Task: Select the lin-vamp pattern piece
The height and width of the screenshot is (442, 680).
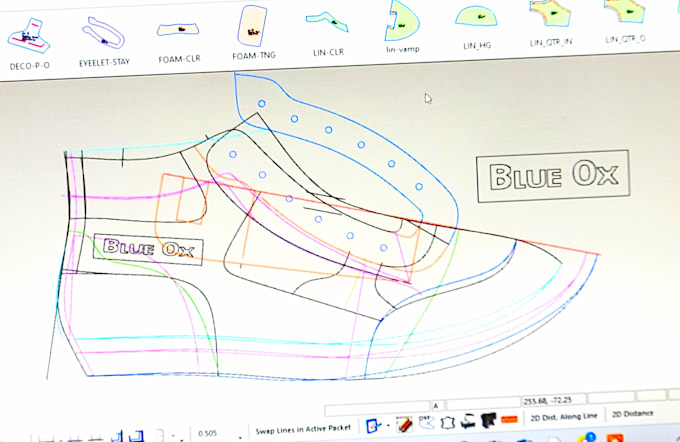Action: coord(402,27)
